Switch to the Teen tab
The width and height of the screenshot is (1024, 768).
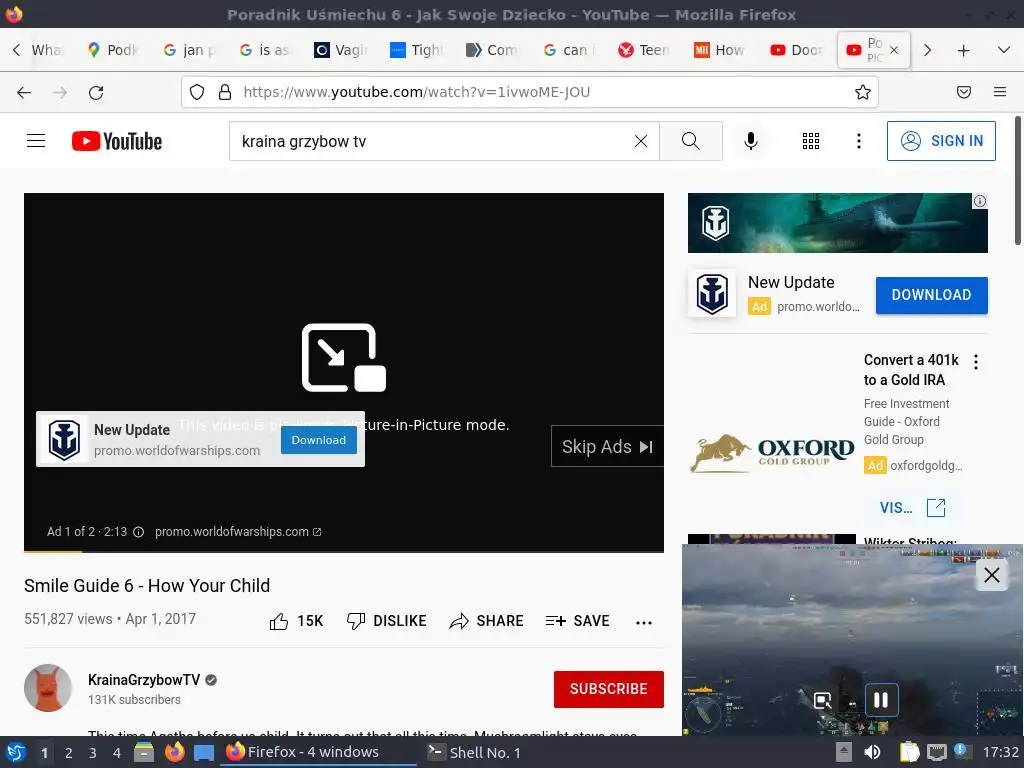[645, 50]
